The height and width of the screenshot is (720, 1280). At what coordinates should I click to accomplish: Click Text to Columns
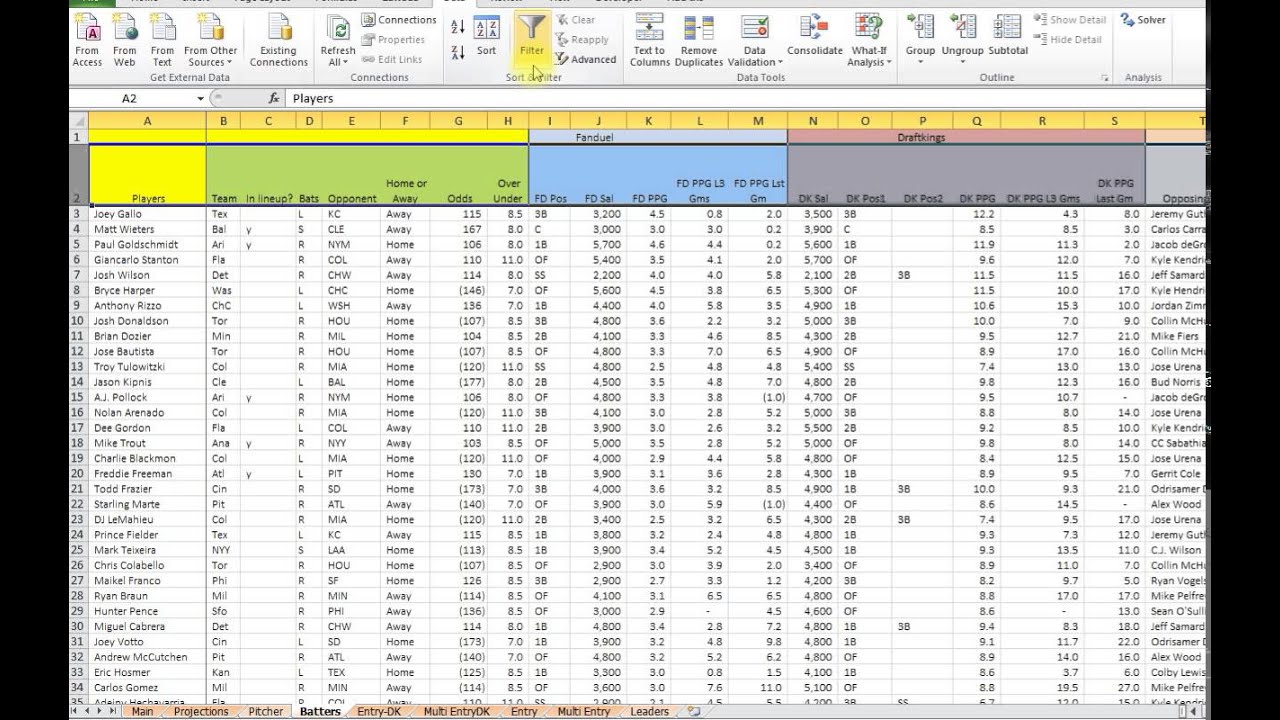click(649, 41)
